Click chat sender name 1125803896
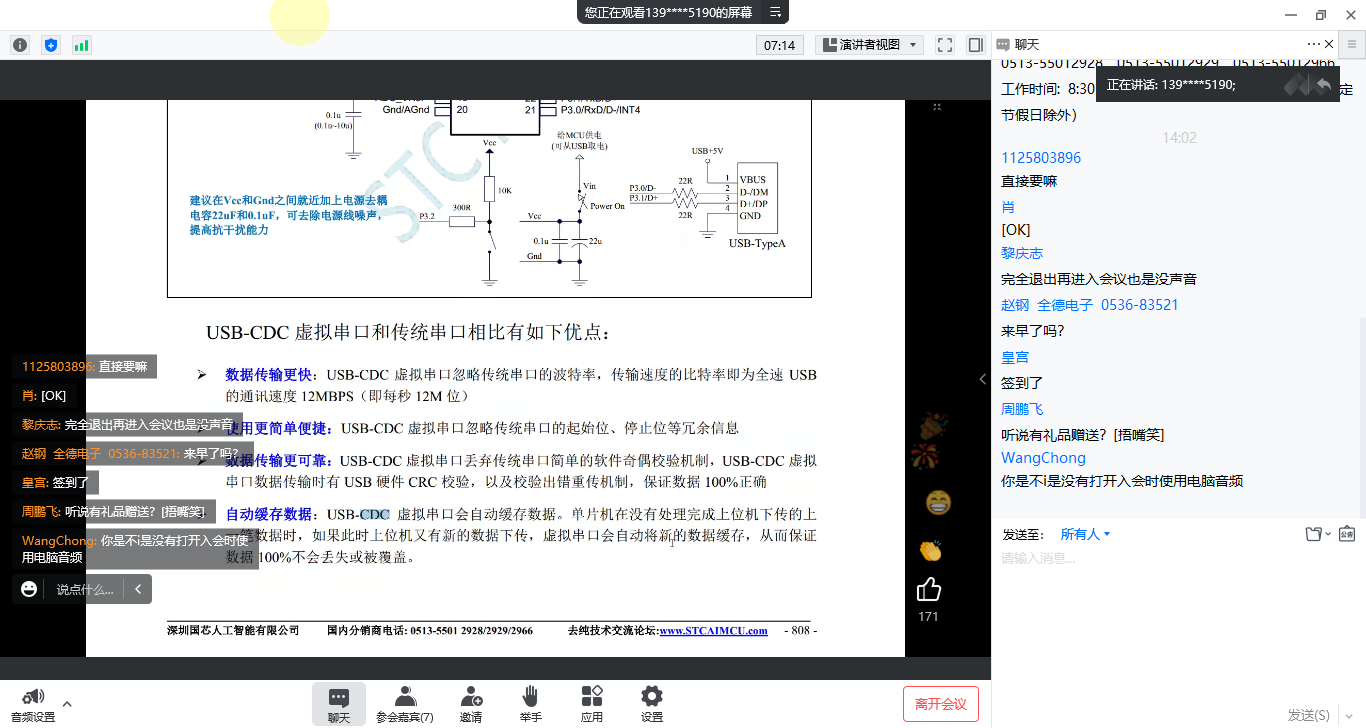This screenshot has width=1366, height=728. (1041, 158)
